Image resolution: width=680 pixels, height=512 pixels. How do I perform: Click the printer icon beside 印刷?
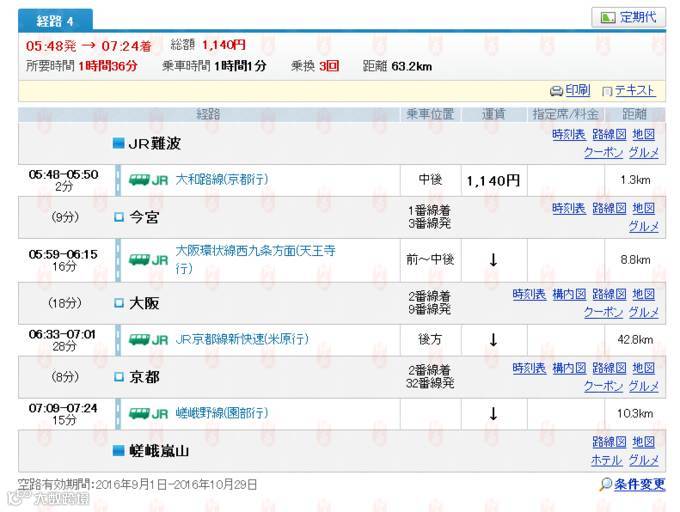pos(556,91)
